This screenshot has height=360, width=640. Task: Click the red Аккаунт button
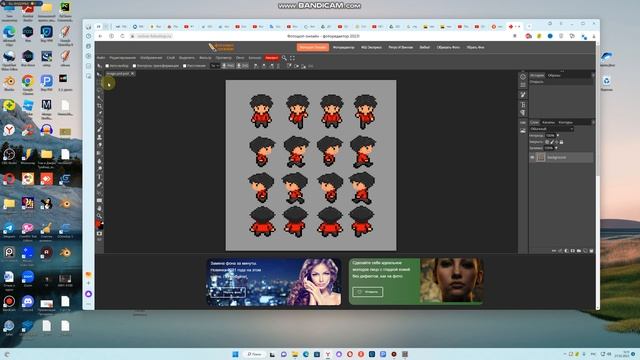271,58
